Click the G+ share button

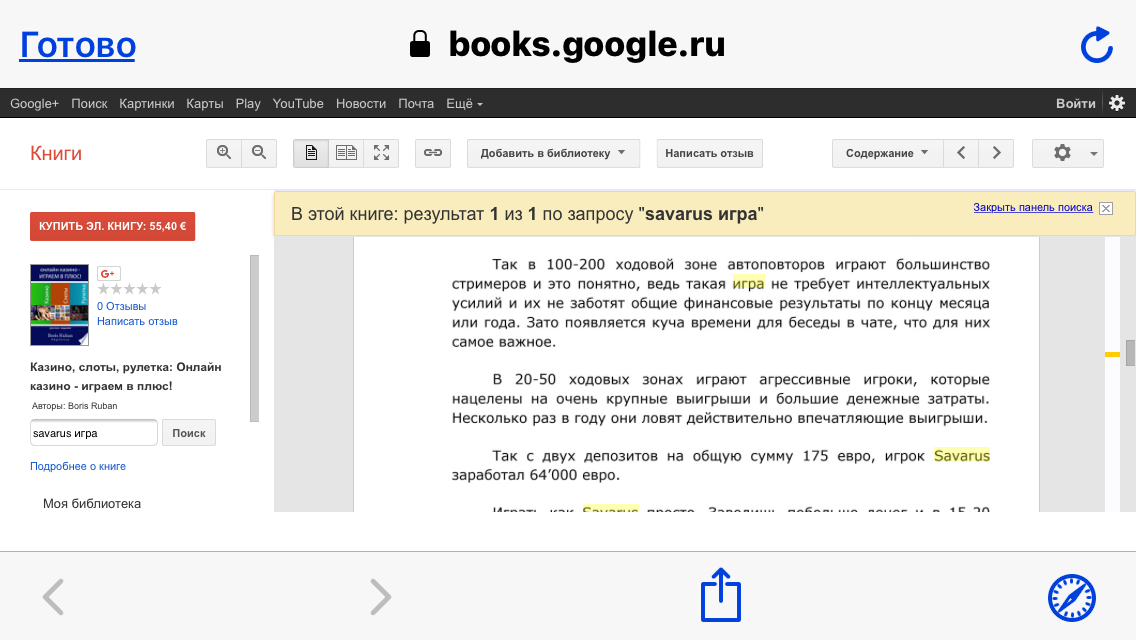(x=109, y=274)
